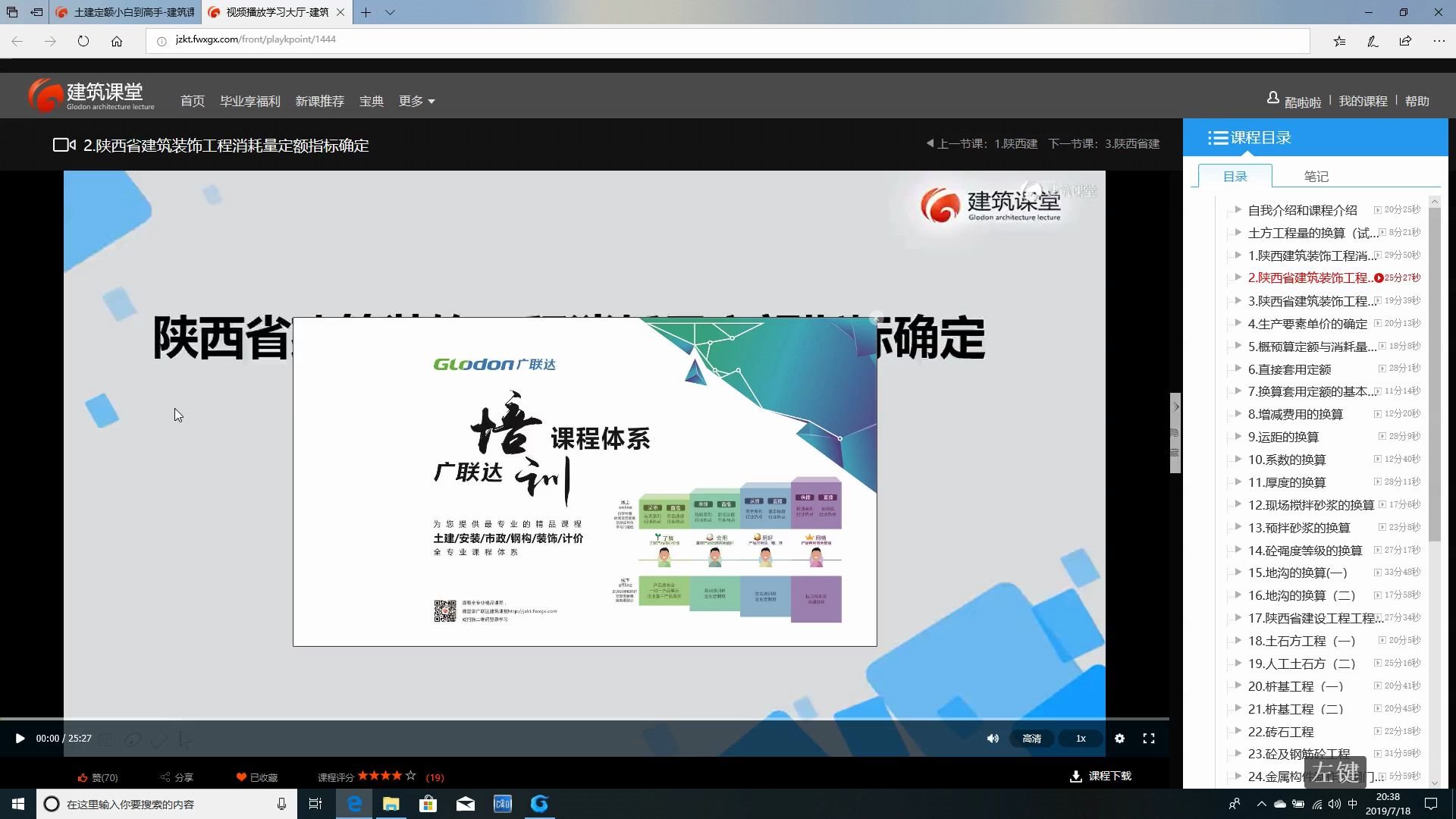Toggle the 高清 video quality button

click(1031, 739)
